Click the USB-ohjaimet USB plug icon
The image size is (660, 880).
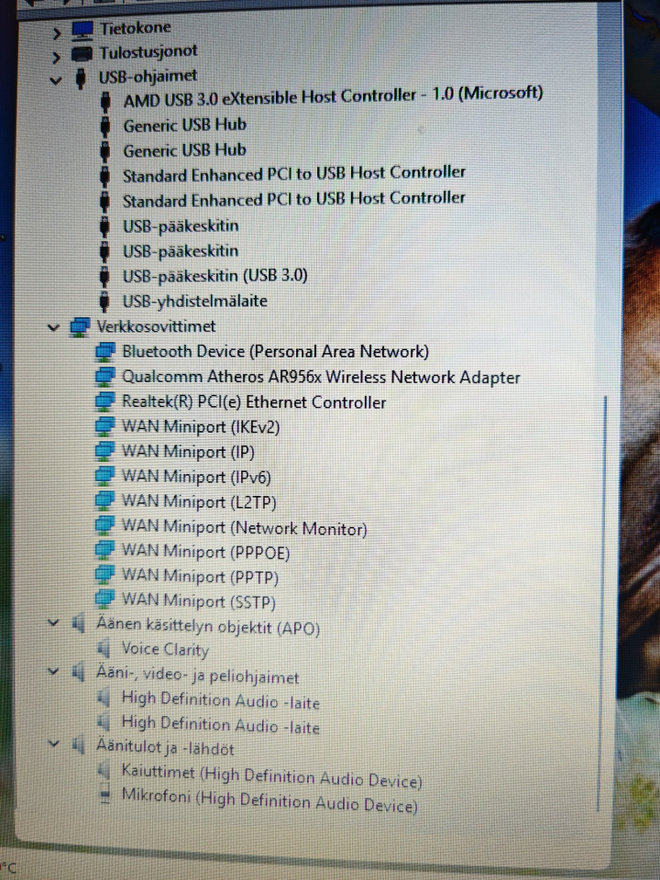(81, 79)
